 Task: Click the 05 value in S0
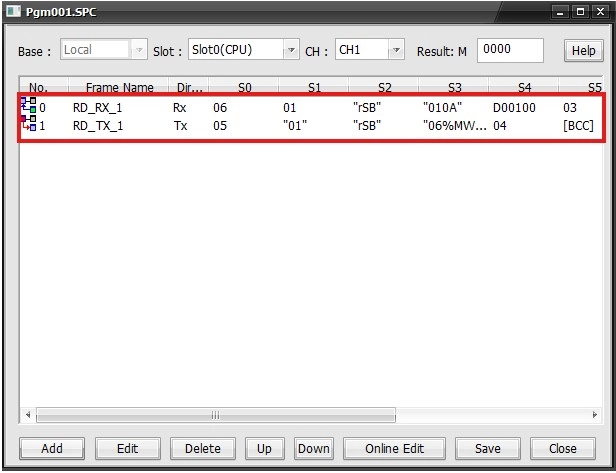tap(220, 126)
